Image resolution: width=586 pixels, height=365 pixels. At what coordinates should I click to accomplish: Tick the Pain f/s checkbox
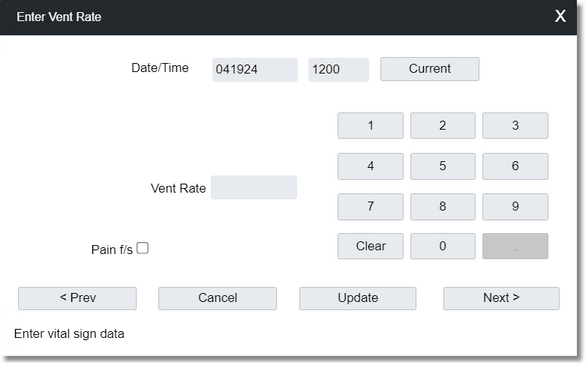tap(142, 248)
